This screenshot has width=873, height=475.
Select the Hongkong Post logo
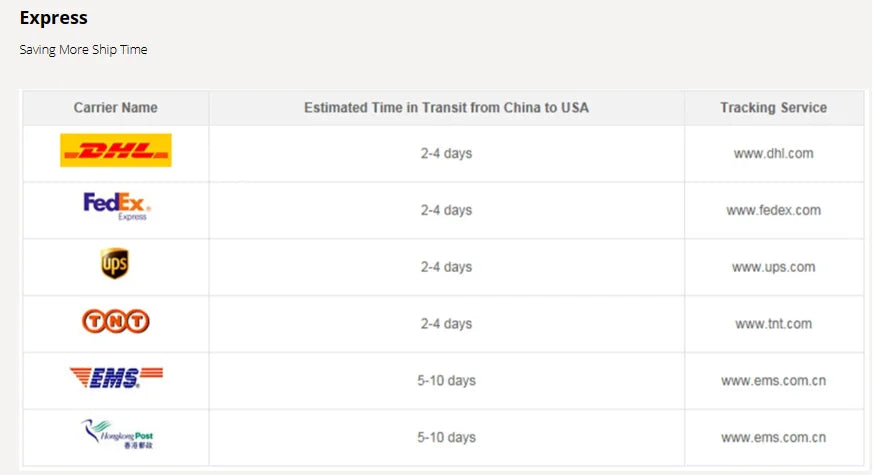point(116,434)
